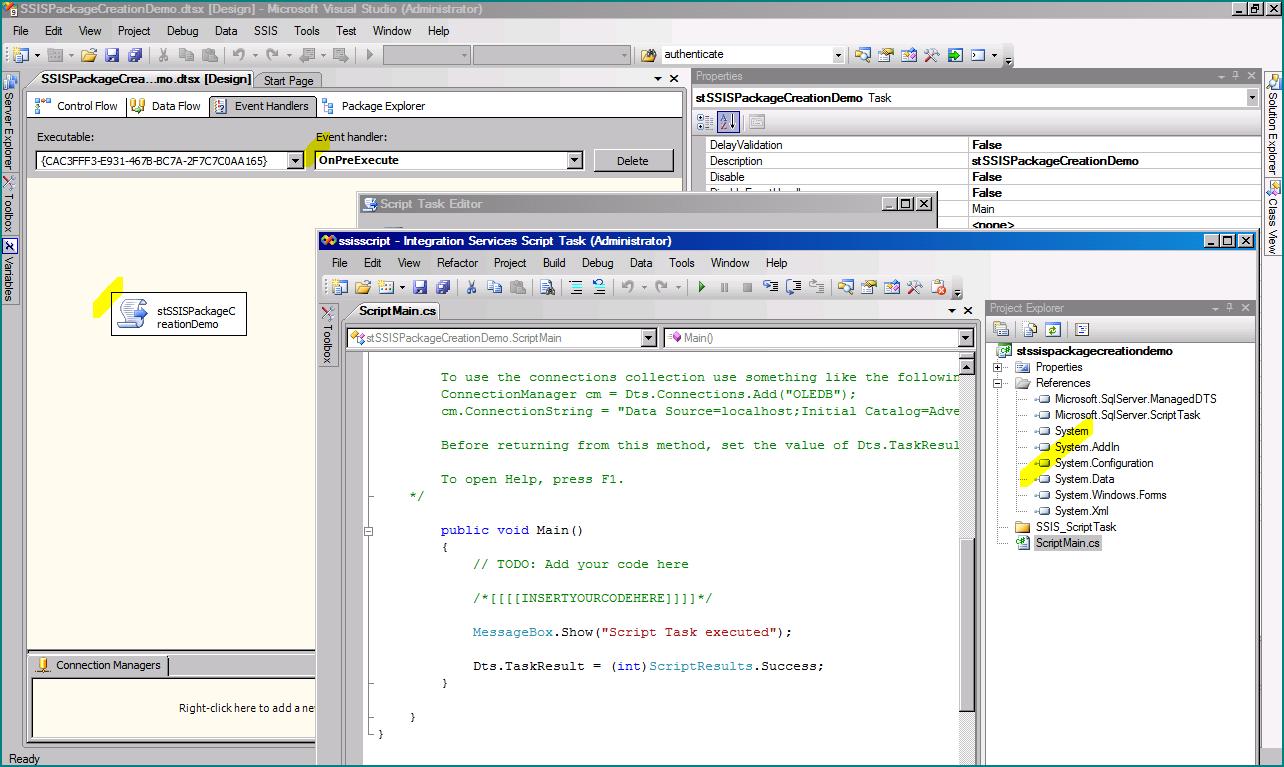Click Comment out selected lines icon
1284x767 pixels.
576,287
